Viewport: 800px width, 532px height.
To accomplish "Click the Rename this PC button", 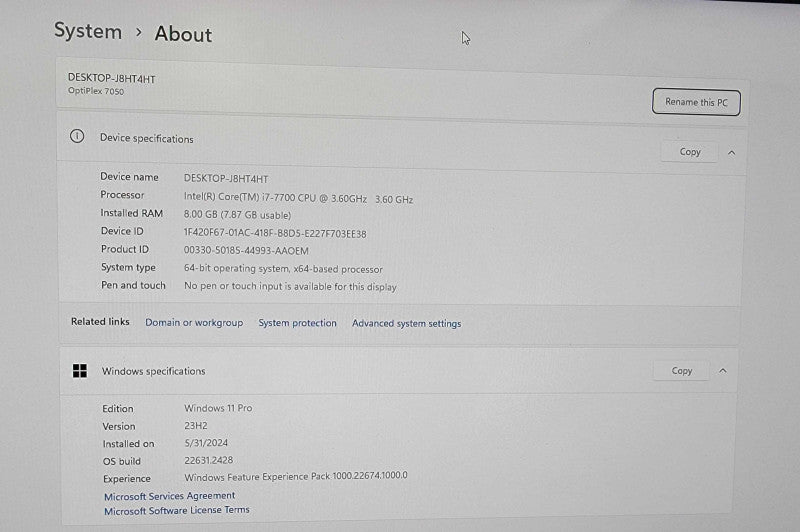I will point(696,102).
